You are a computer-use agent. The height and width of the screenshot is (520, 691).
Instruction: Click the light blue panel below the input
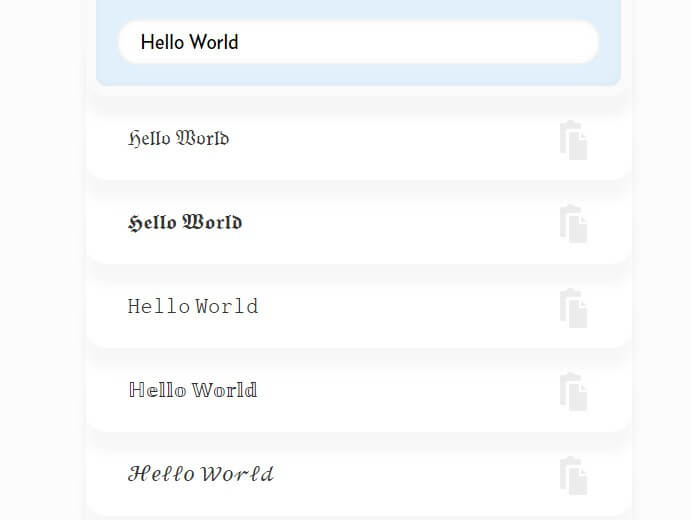point(358,74)
